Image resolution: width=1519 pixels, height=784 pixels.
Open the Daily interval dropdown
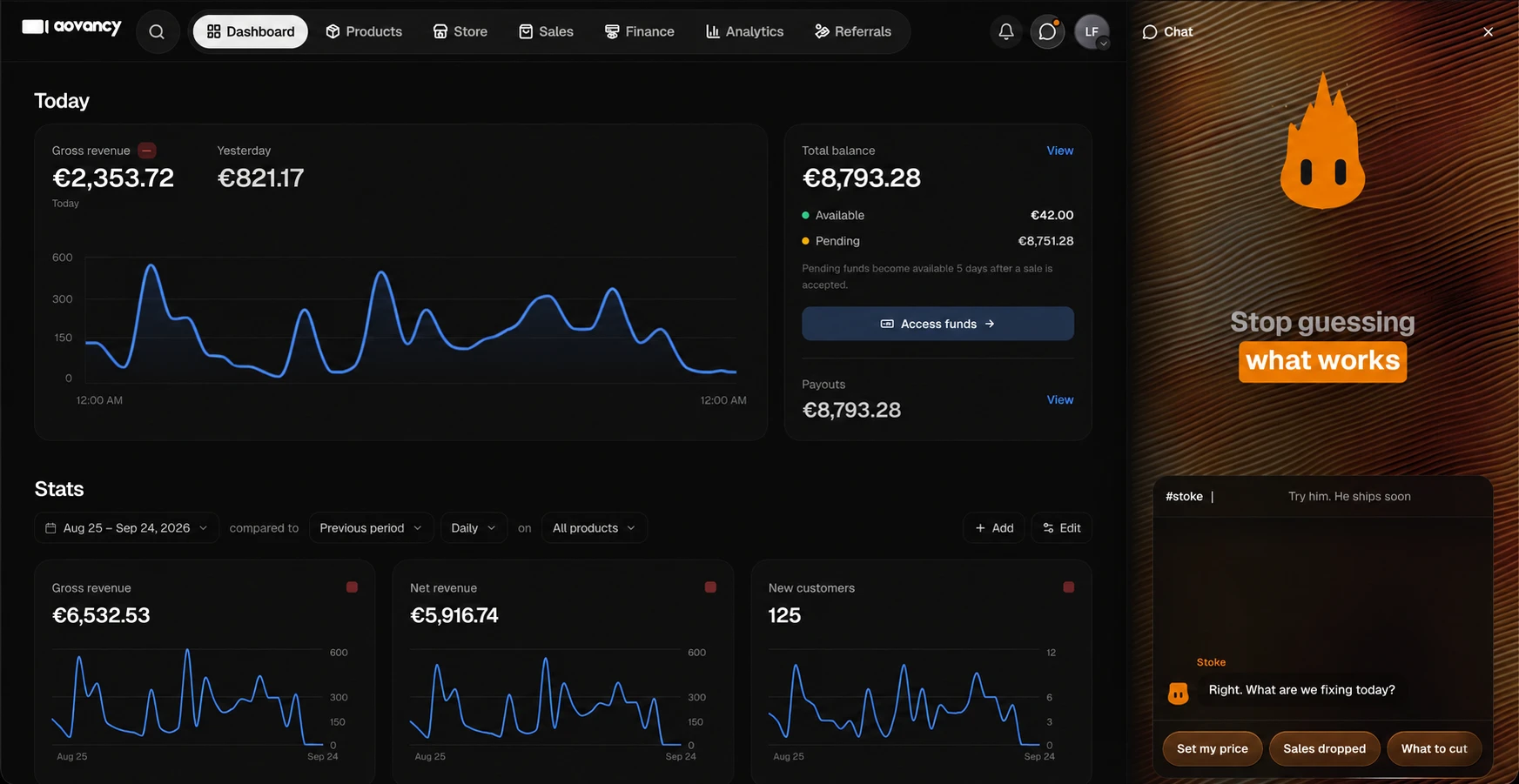tap(474, 528)
